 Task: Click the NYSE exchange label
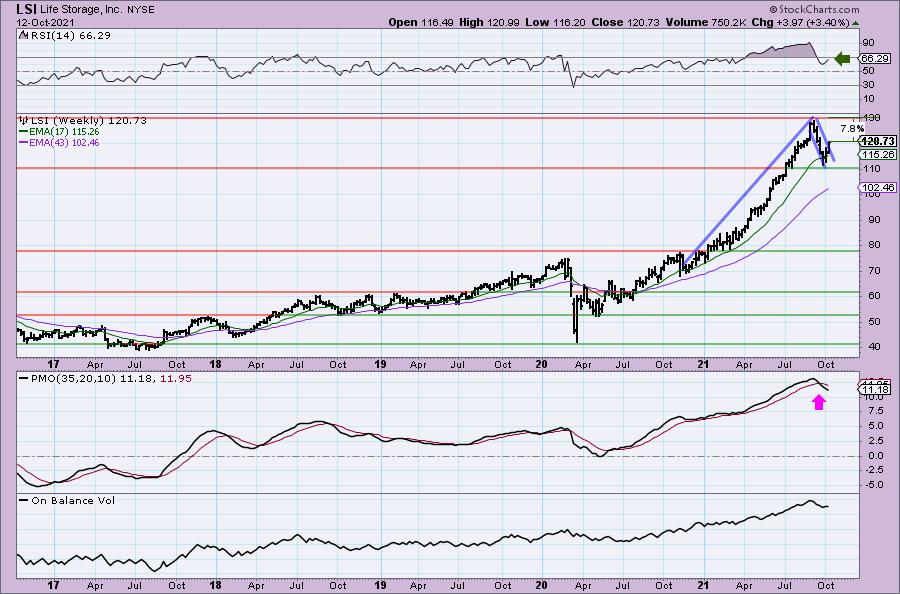tap(139, 10)
